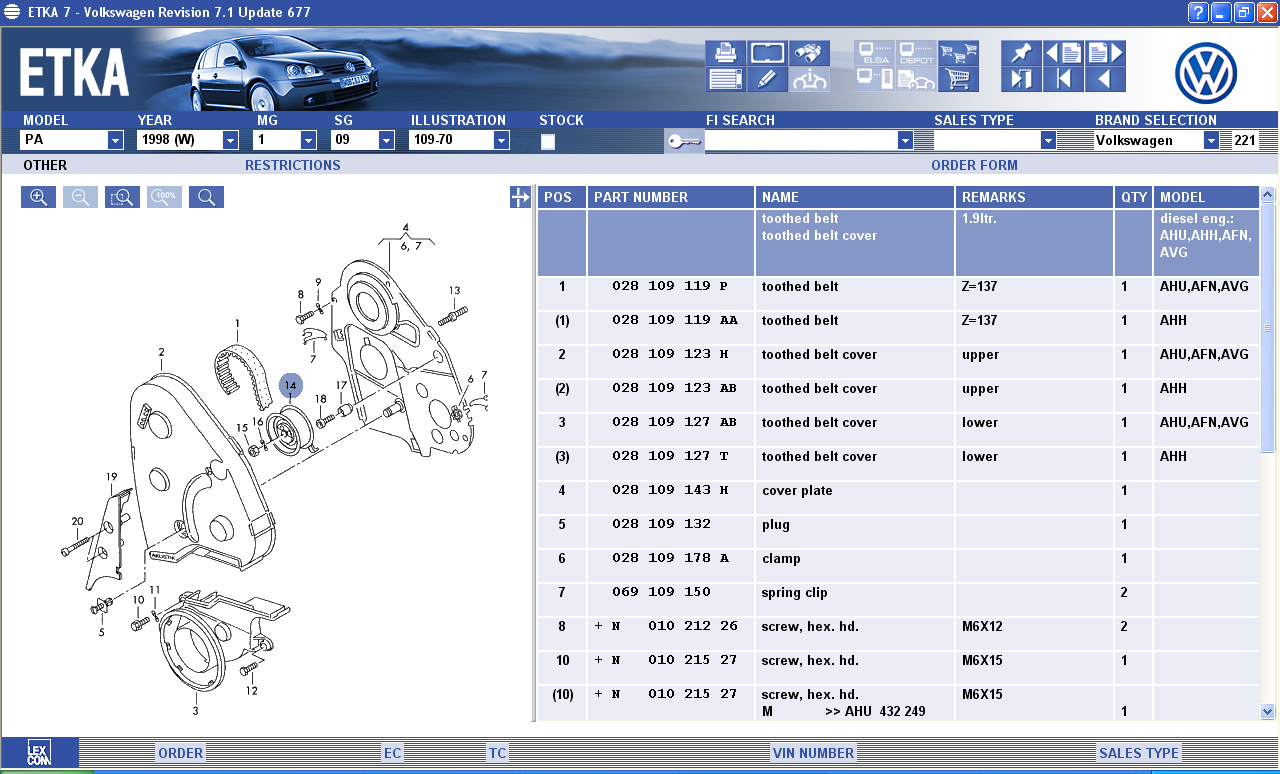Select part number 028 109 123 AB
Screen dimensions: 1280x774
click(674, 389)
